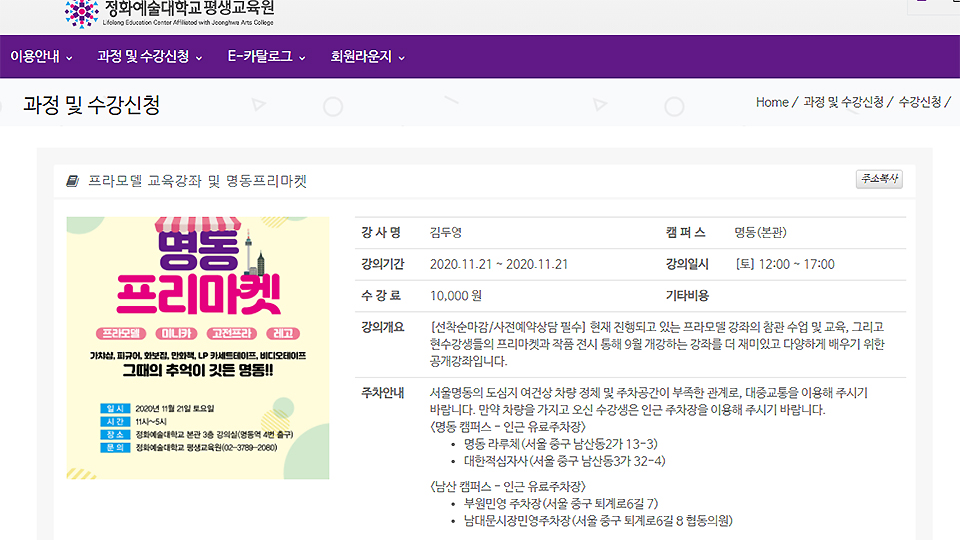Expand the 회원라운지 dropdown arrow
The width and height of the screenshot is (960, 540).
click(x=401, y=58)
